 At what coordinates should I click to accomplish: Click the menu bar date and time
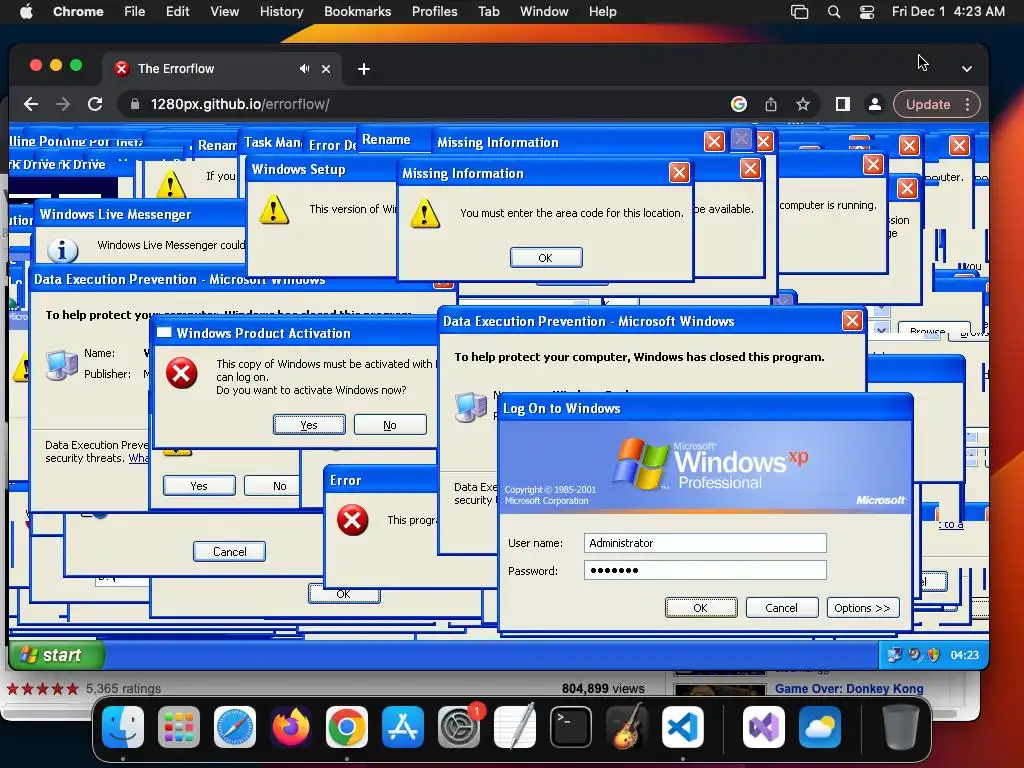[948, 12]
